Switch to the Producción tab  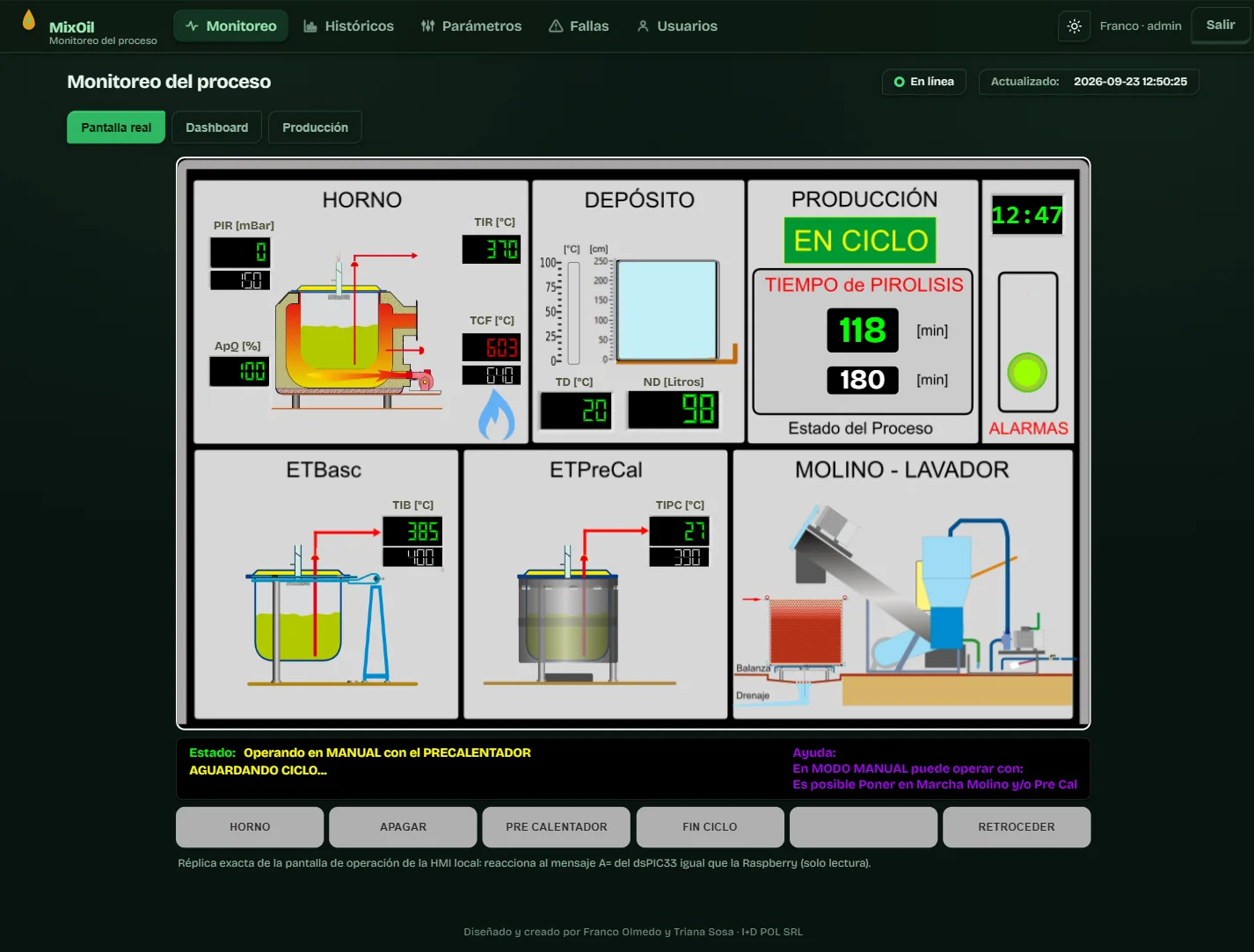(x=316, y=127)
